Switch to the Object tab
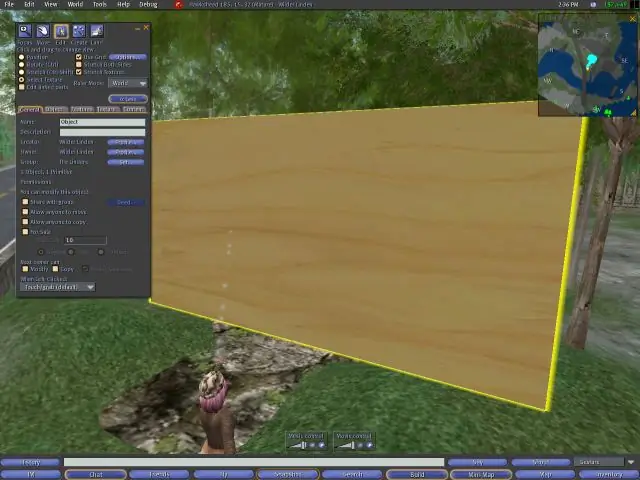 coord(56,109)
